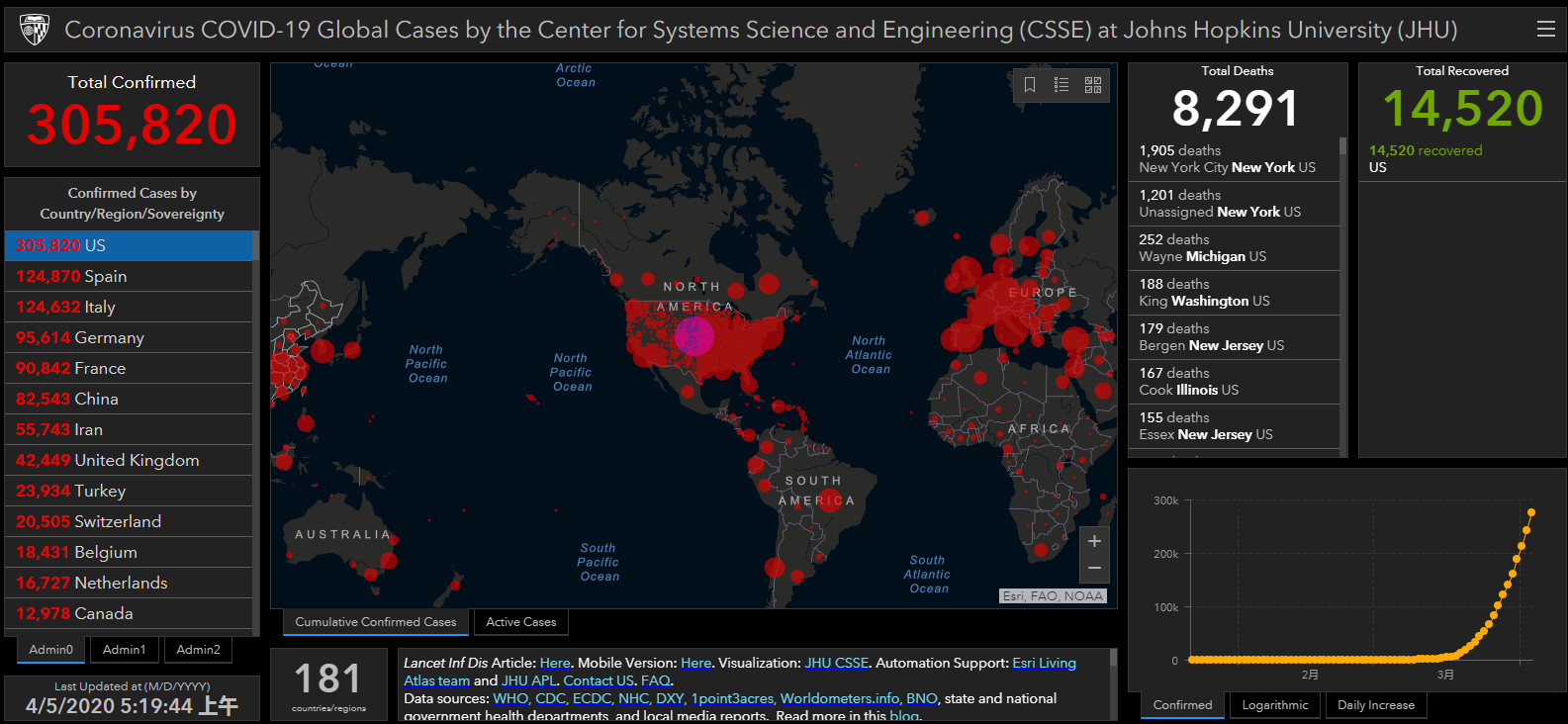The width and height of the screenshot is (1568, 724).
Task: Open the JHU CSSE visualization link
Action: coord(837,663)
